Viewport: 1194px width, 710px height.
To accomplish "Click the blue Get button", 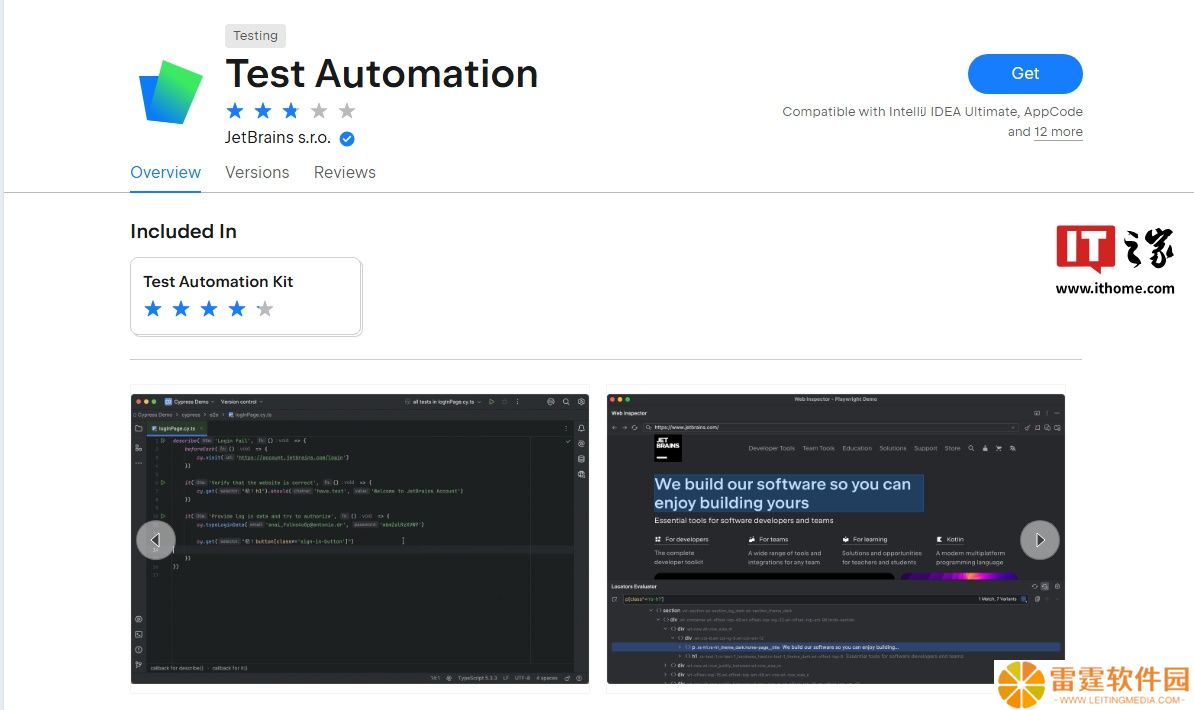I will click(1025, 74).
